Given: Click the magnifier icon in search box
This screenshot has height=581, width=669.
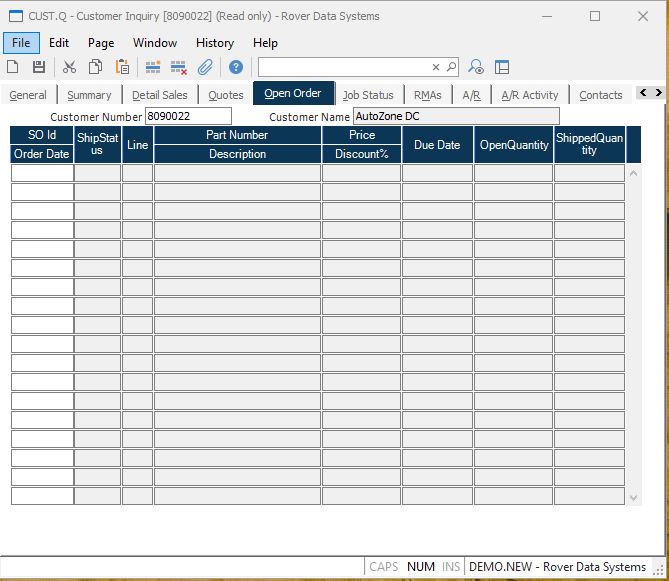Looking at the screenshot, I should [x=451, y=67].
